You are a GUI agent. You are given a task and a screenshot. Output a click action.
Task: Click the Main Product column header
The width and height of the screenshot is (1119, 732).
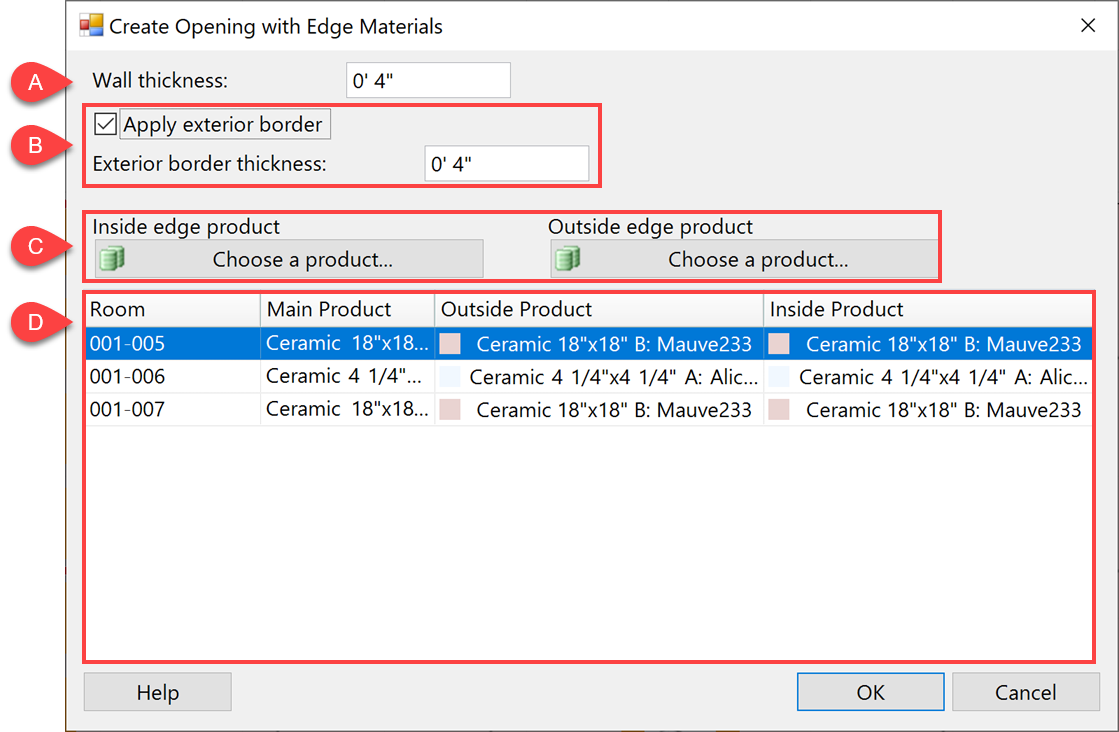(348, 310)
